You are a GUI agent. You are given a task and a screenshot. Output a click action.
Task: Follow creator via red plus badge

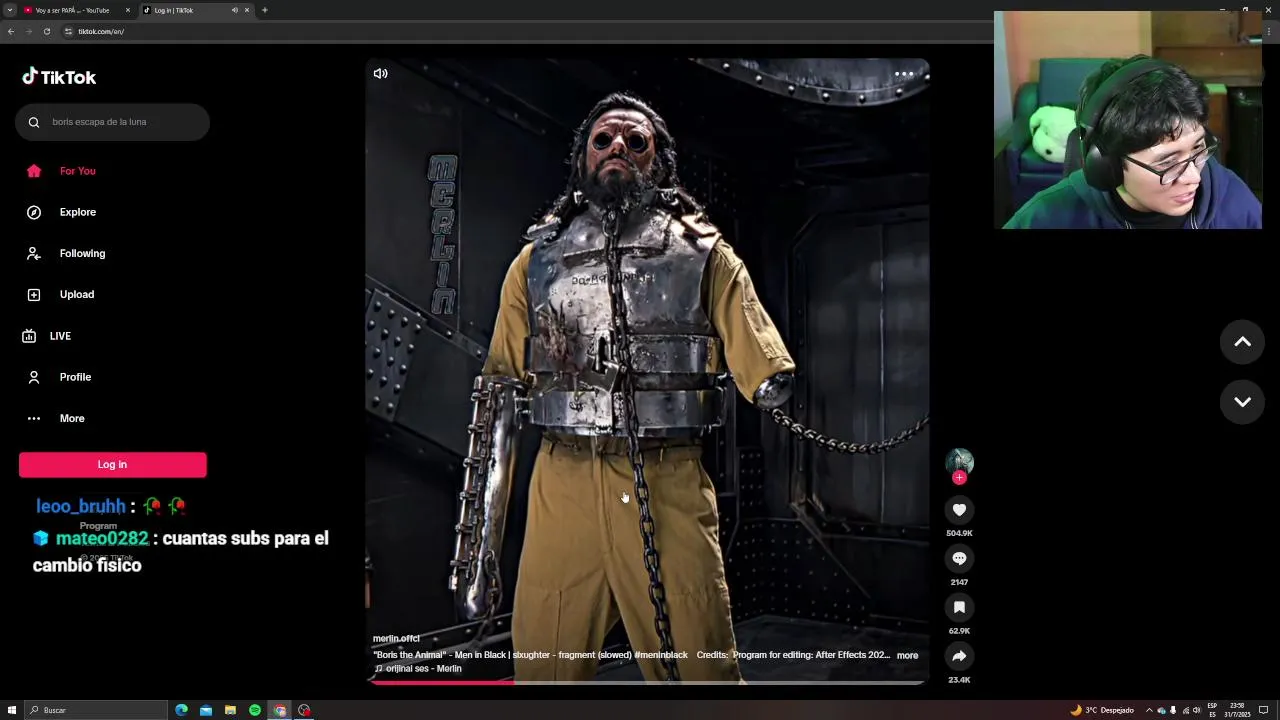coord(959,478)
